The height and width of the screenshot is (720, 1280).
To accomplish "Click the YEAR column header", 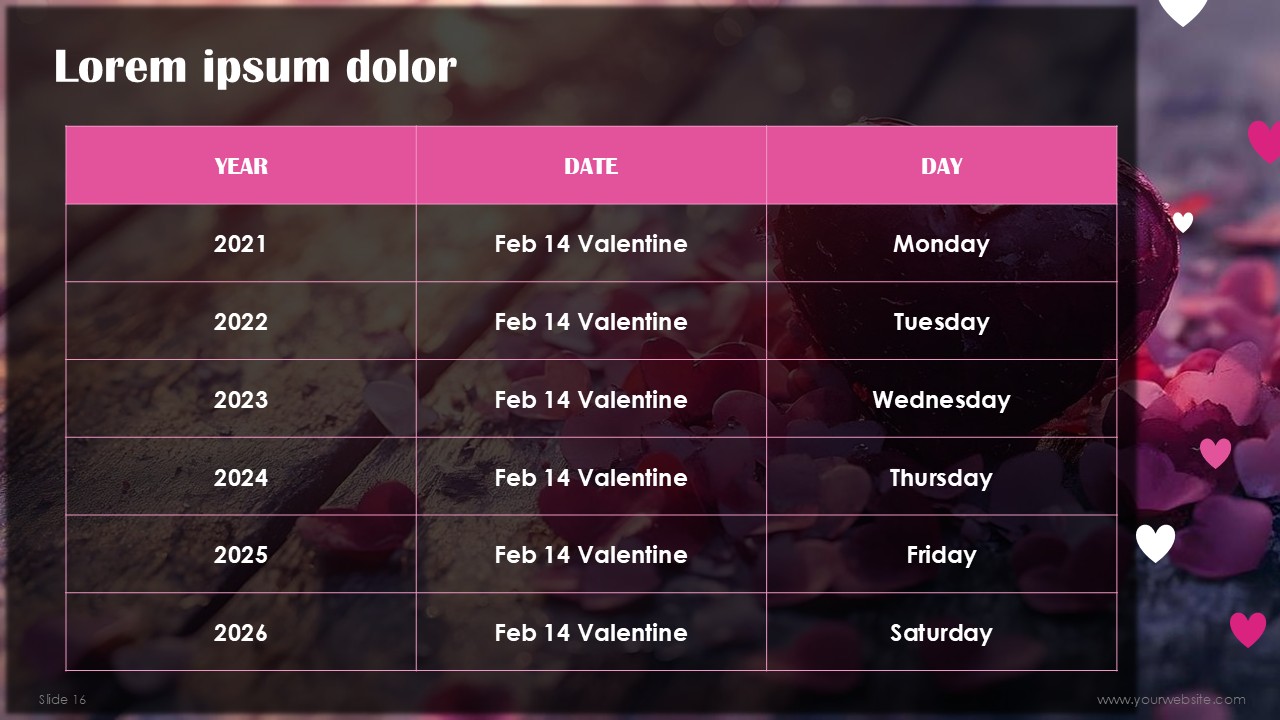I will pyautogui.click(x=241, y=165).
